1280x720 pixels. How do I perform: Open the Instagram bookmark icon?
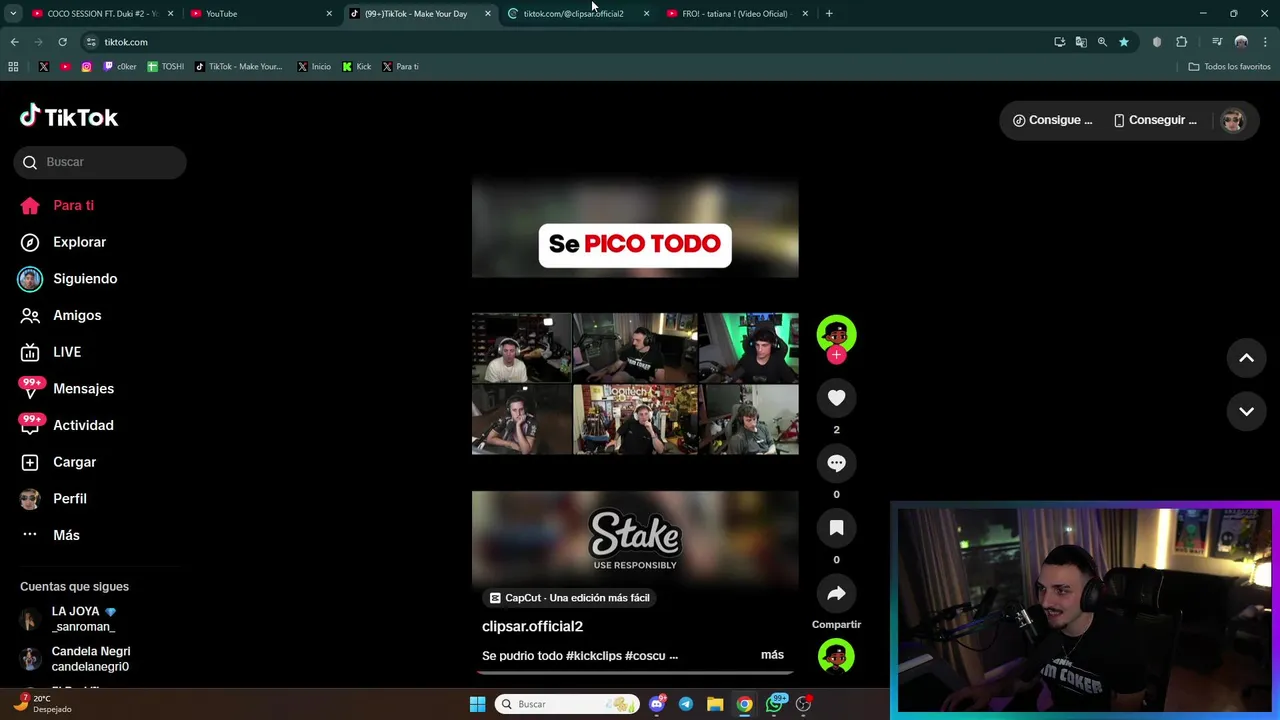coord(87,67)
